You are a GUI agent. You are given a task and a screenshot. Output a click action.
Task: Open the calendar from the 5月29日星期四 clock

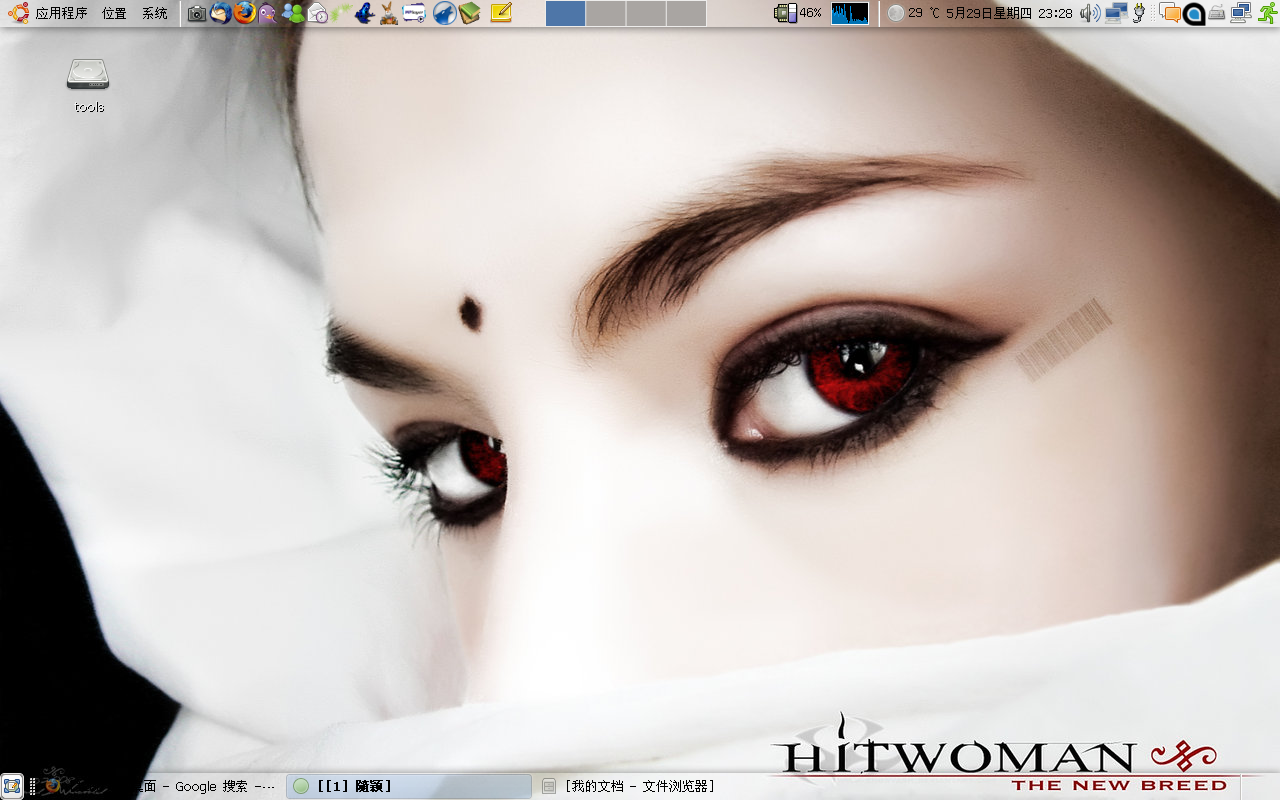tap(1009, 13)
